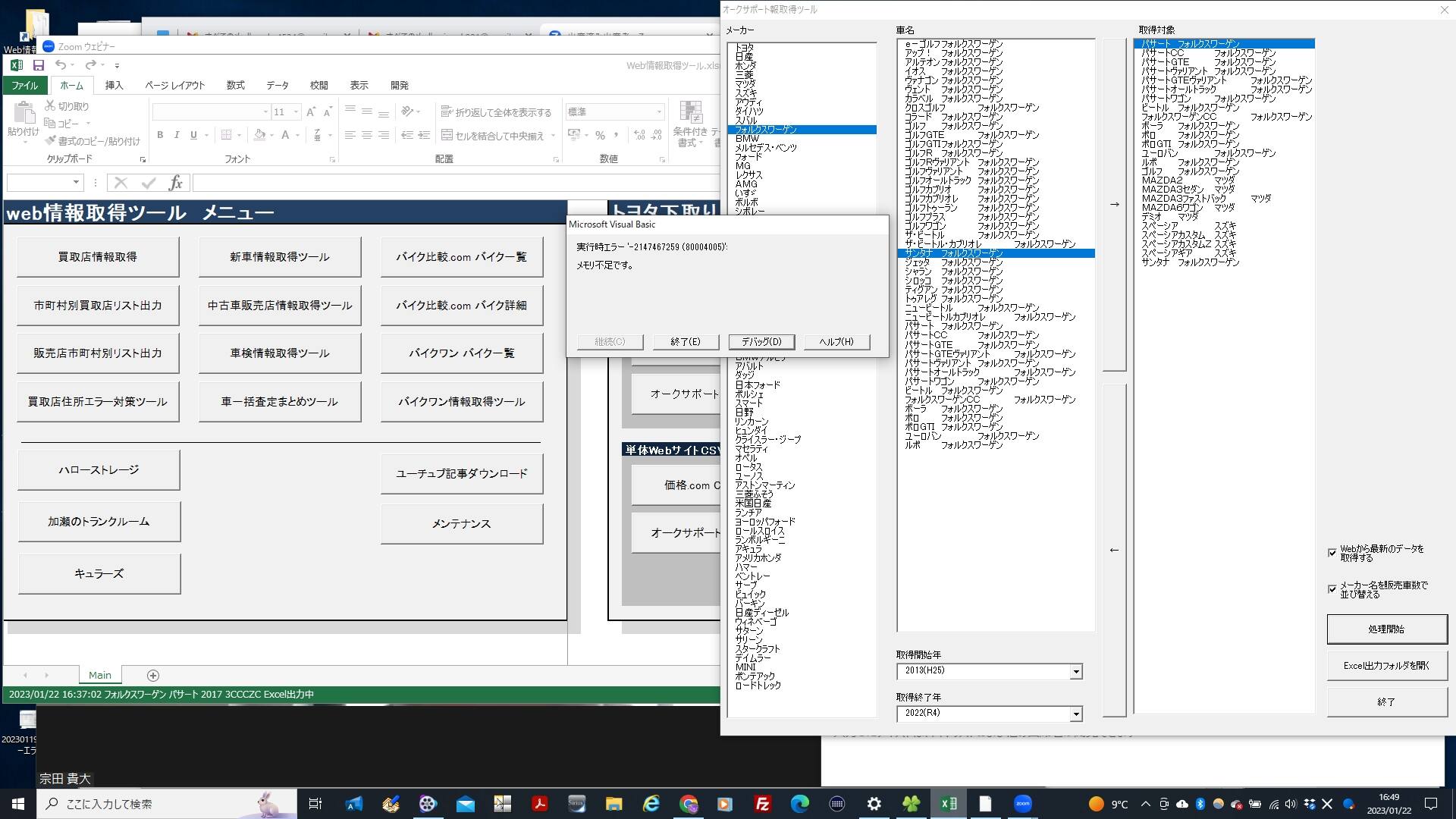
Task: Toggle Web最新データ取得 checkbox
Action: 1332,553
